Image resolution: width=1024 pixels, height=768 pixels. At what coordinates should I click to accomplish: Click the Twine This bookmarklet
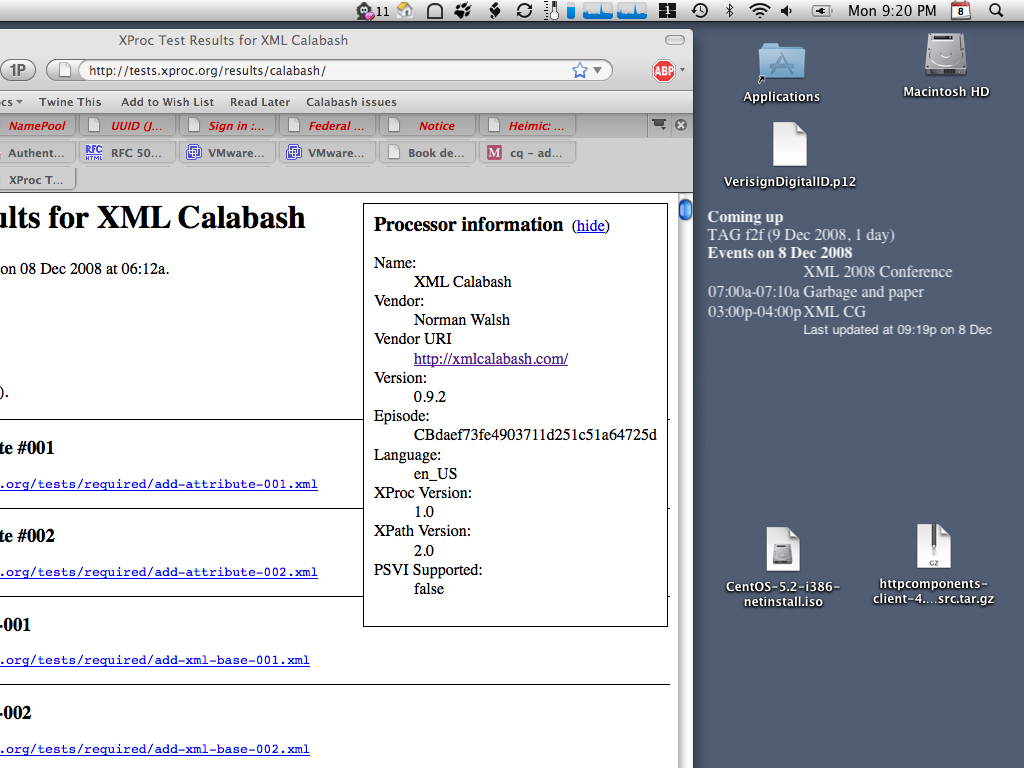[x=70, y=102]
